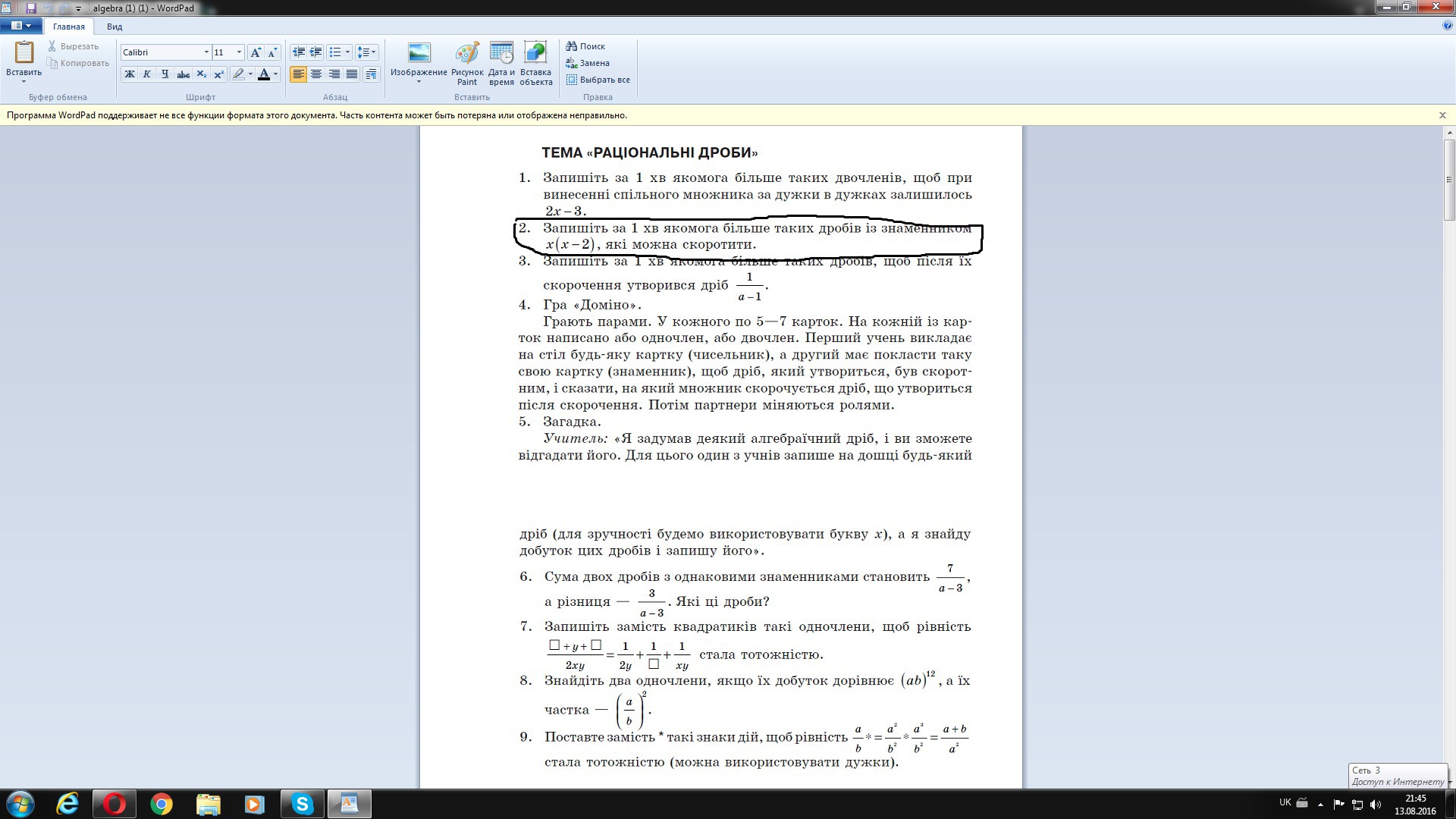Insert a Рисунок Paint drawing
This screenshot has width=1456, height=819.
pos(467,64)
